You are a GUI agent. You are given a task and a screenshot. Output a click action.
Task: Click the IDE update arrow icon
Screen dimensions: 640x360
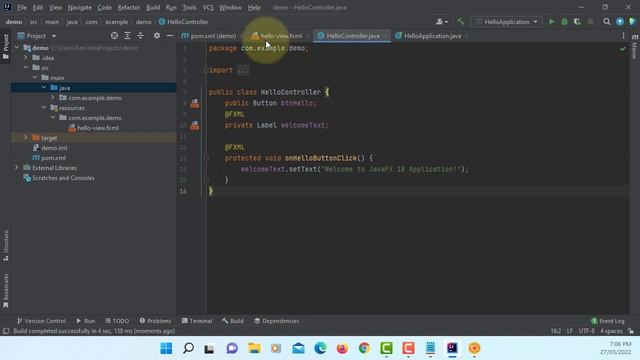click(x=620, y=22)
